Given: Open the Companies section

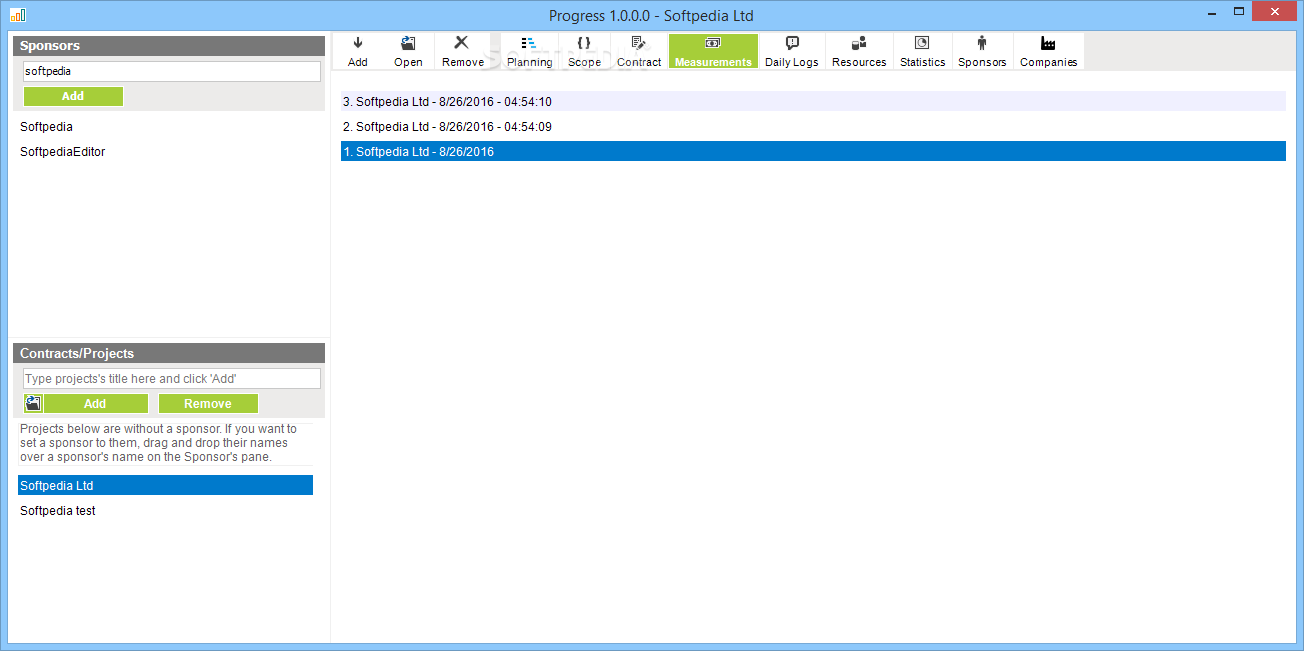Looking at the screenshot, I should click(x=1048, y=51).
